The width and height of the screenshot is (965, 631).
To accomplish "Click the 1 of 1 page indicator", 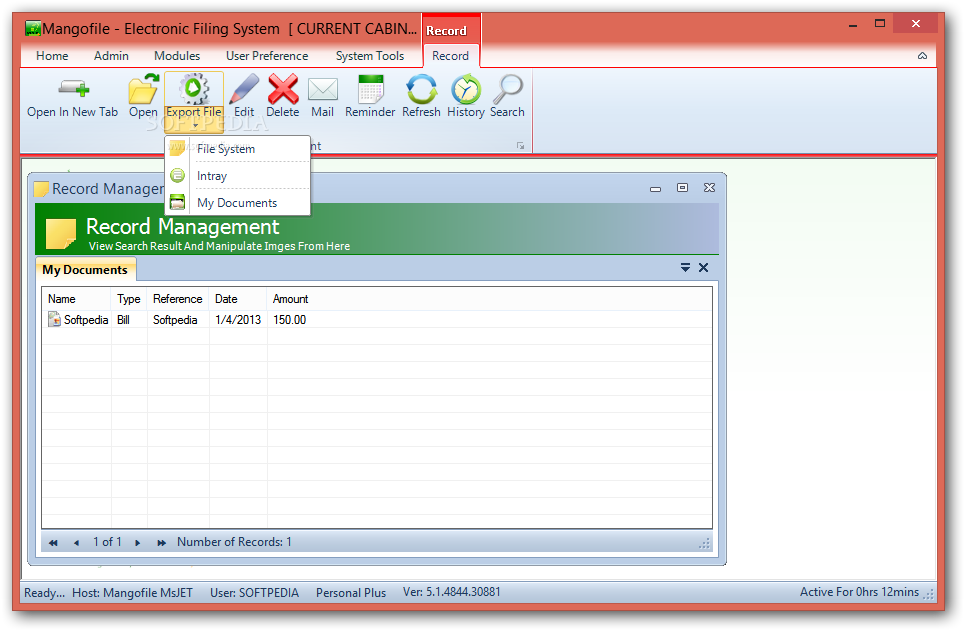I will [108, 542].
